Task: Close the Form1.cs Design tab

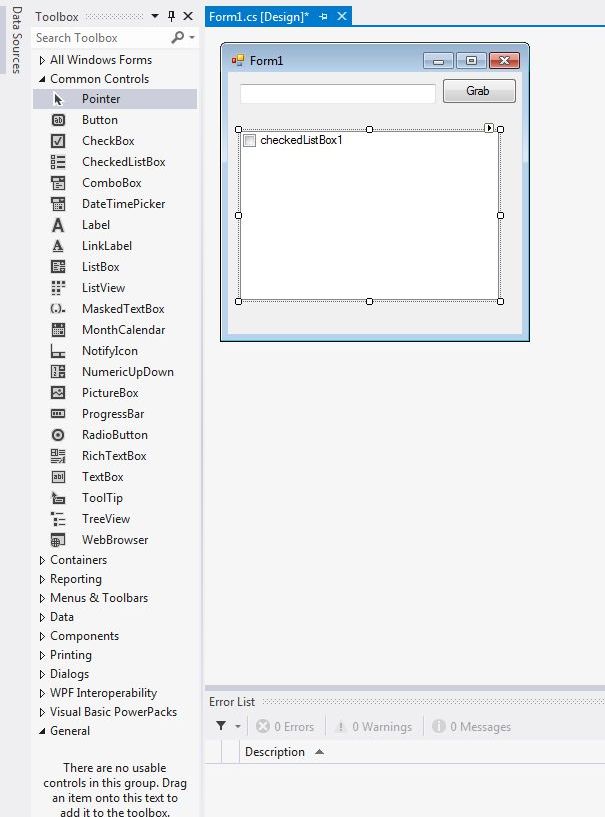Action: click(342, 16)
